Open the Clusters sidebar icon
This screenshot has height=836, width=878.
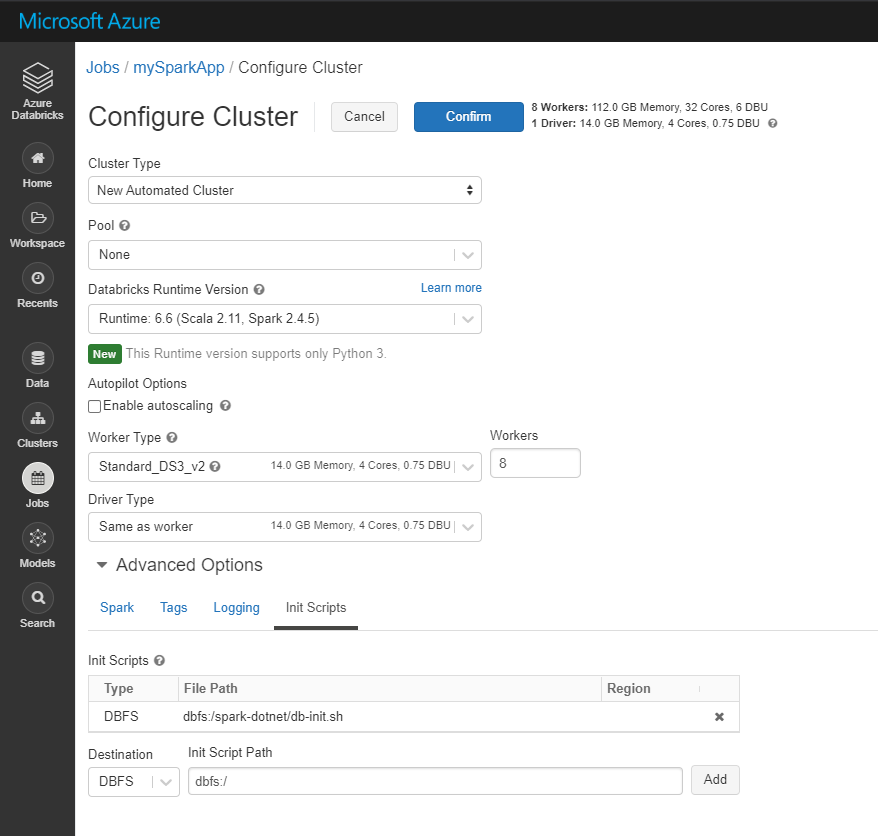point(38,418)
